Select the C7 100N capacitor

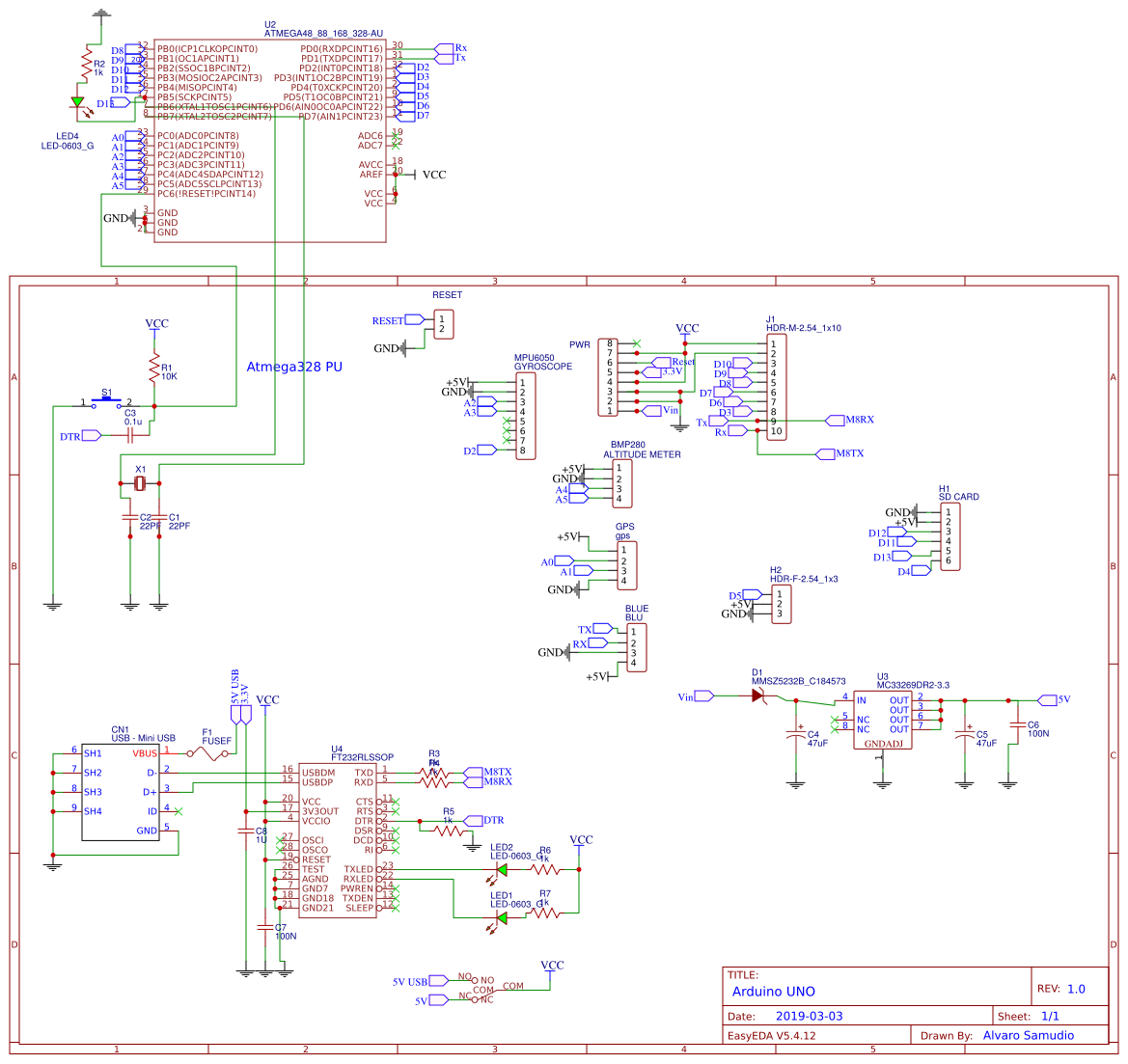pos(265,927)
